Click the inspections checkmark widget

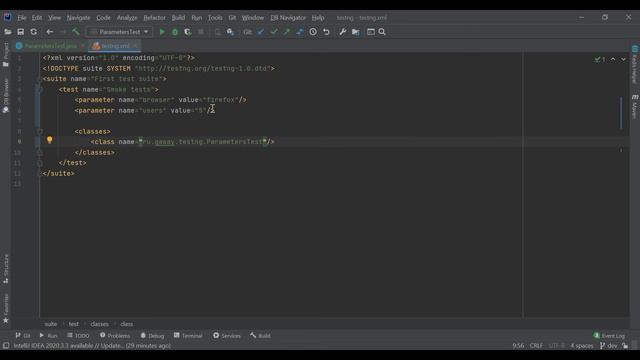(600, 59)
